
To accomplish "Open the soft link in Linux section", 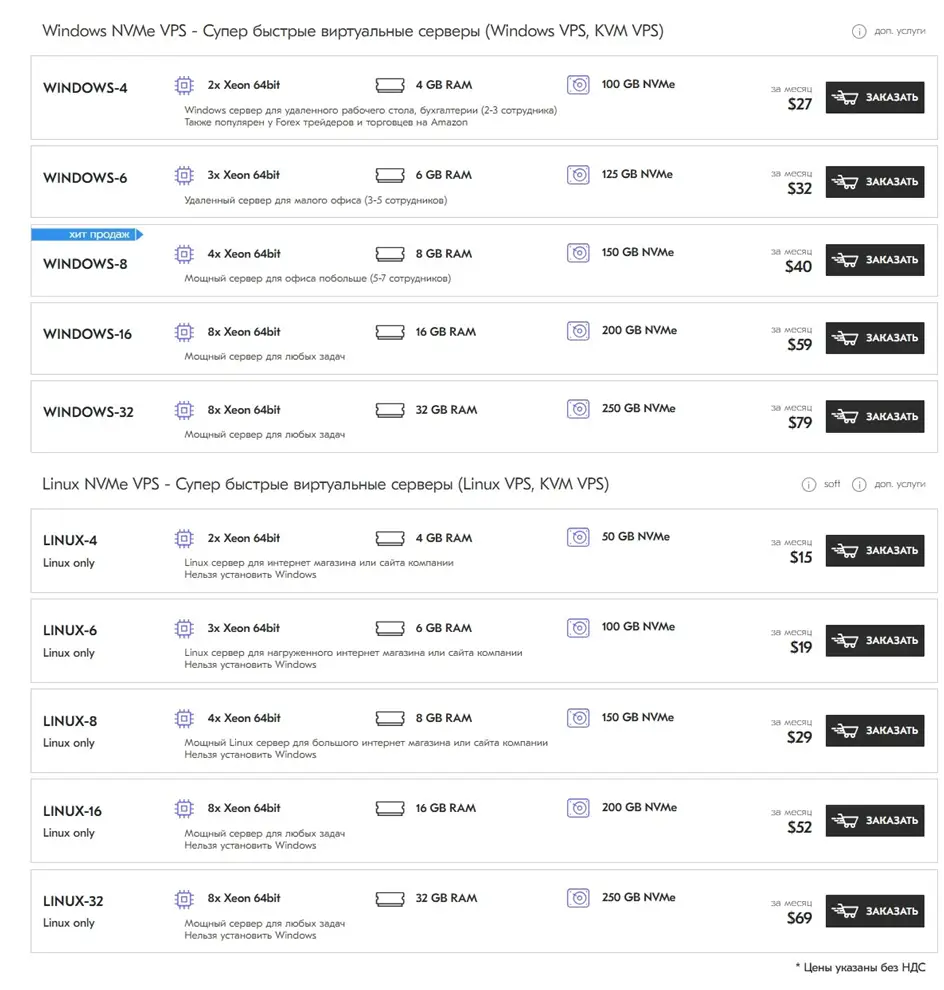I will pos(832,484).
